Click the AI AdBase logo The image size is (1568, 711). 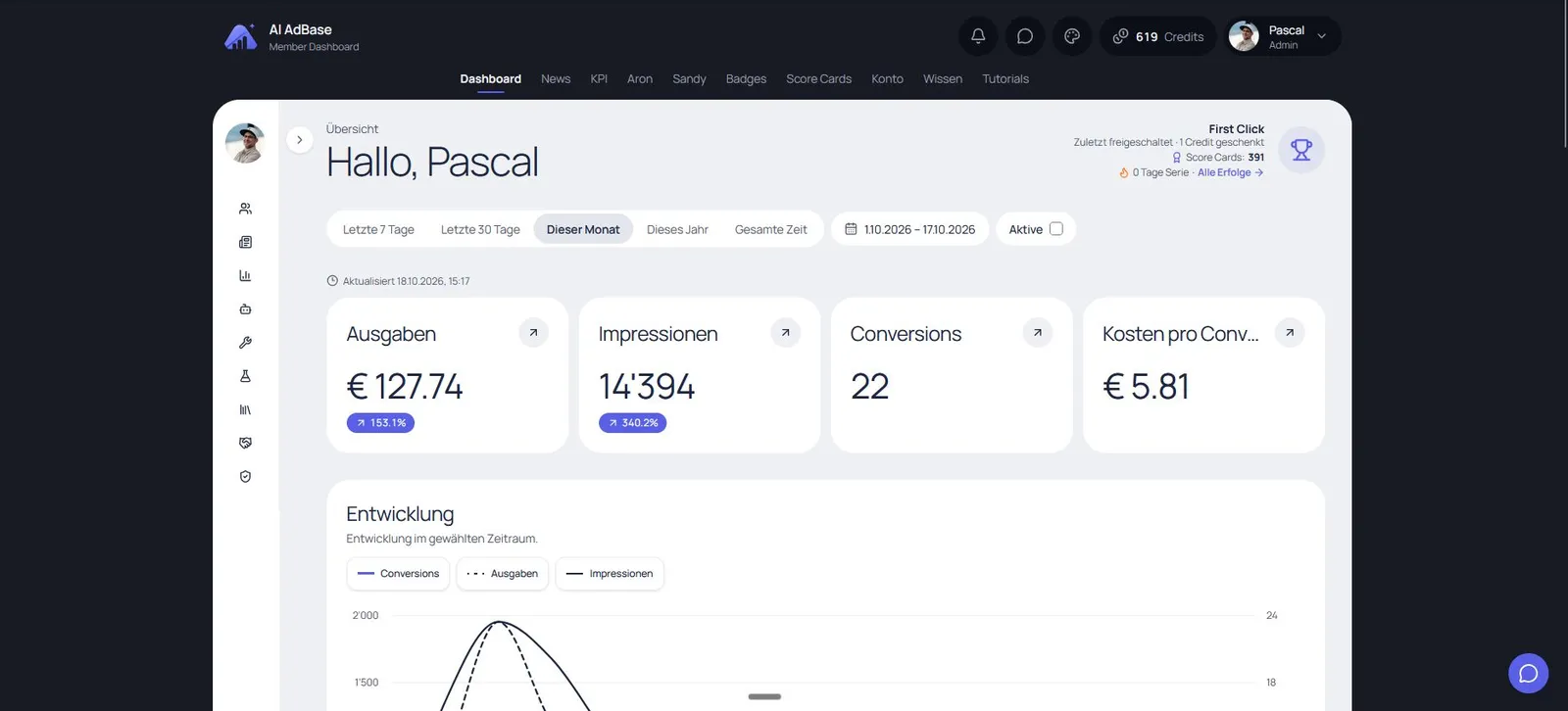tap(241, 37)
